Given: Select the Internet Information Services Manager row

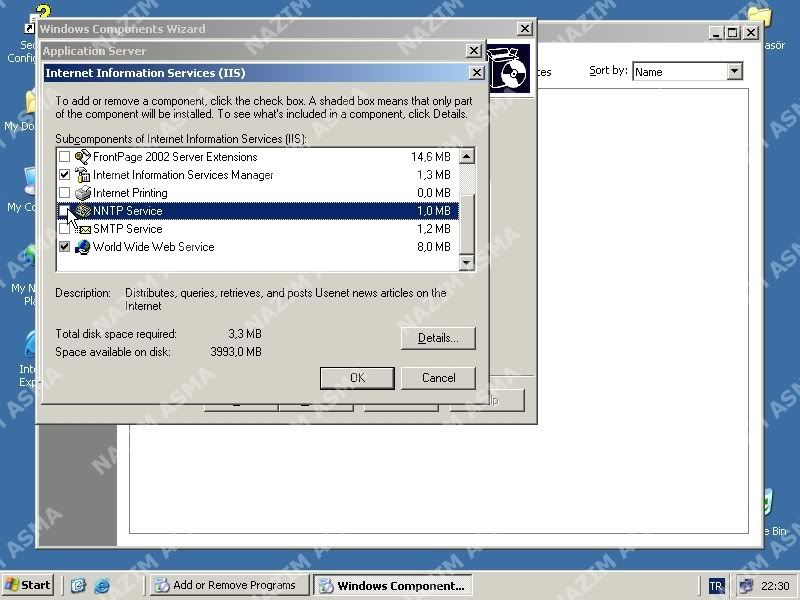Looking at the screenshot, I should pos(258,175).
